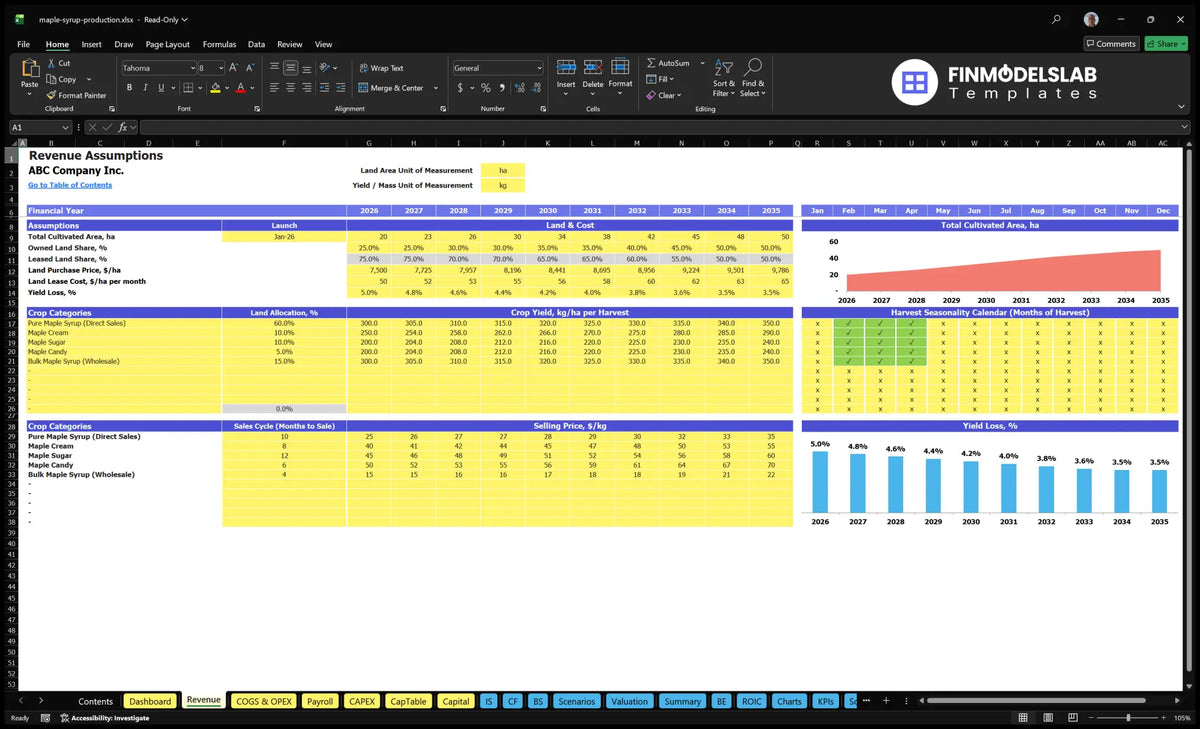Image resolution: width=1200 pixels, height=729 pixels.
Task: Open the File menu
Action: click(23, 44)
